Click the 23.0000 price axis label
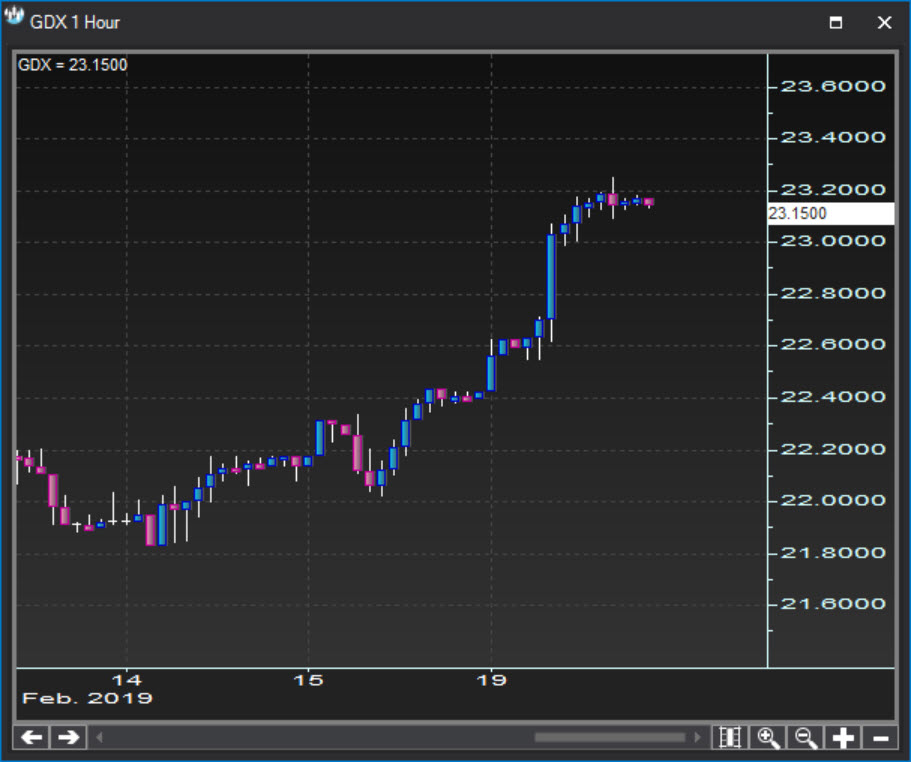This screenshot has width=911, height=762. (x=833, y=241)
